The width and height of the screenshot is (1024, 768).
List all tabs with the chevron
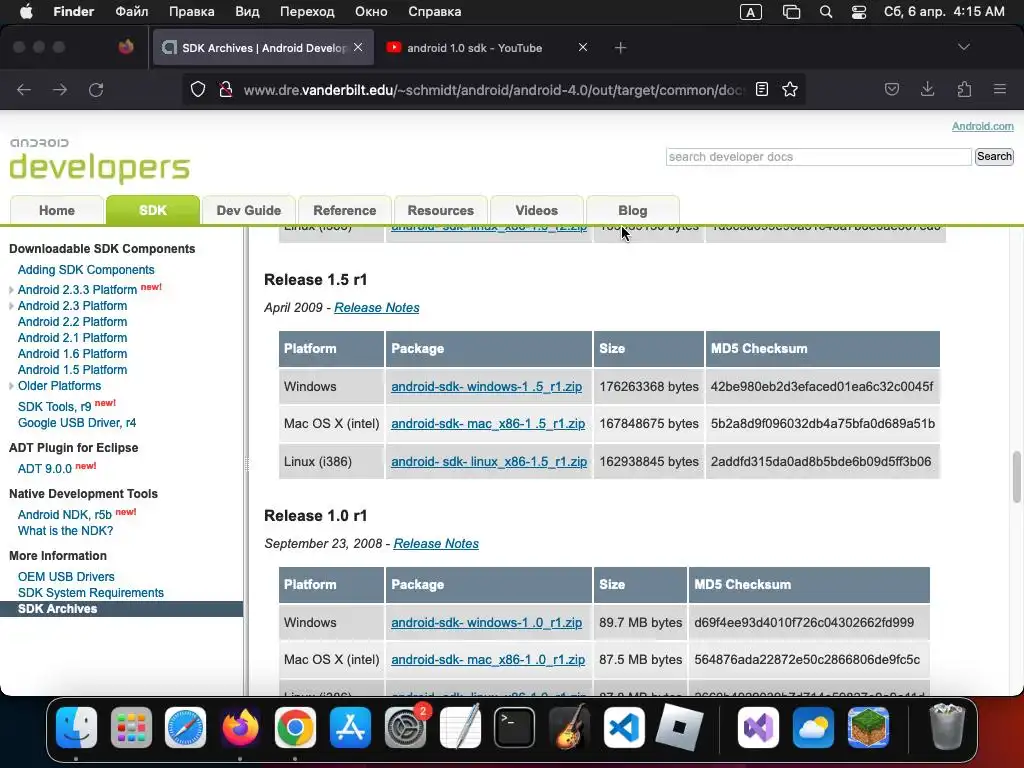coord(964,47)
